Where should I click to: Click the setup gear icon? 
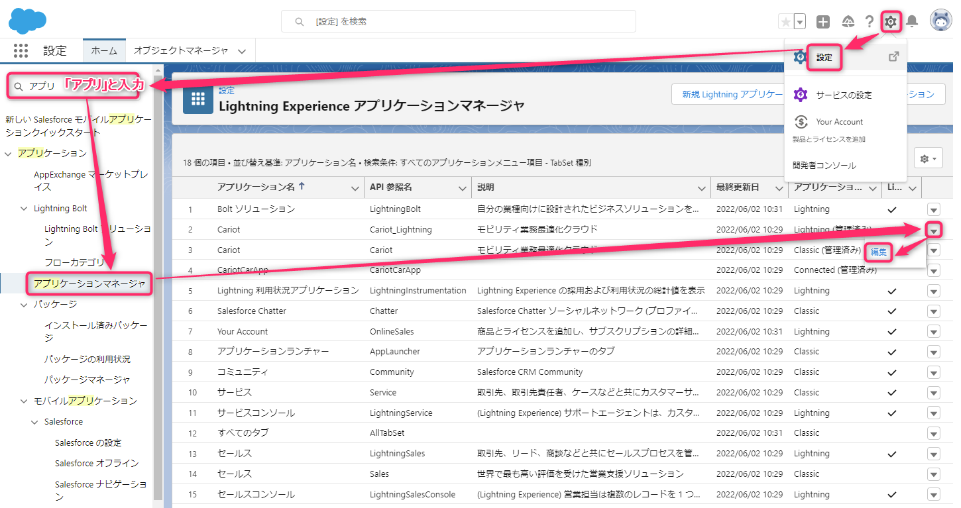(890, 22)
